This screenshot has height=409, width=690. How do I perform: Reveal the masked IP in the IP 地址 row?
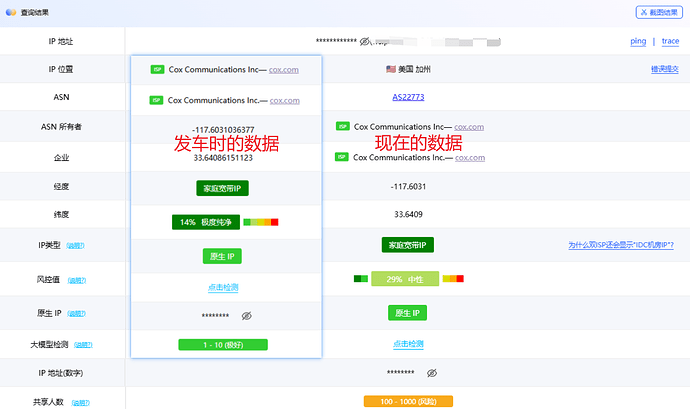coord(364,42)
